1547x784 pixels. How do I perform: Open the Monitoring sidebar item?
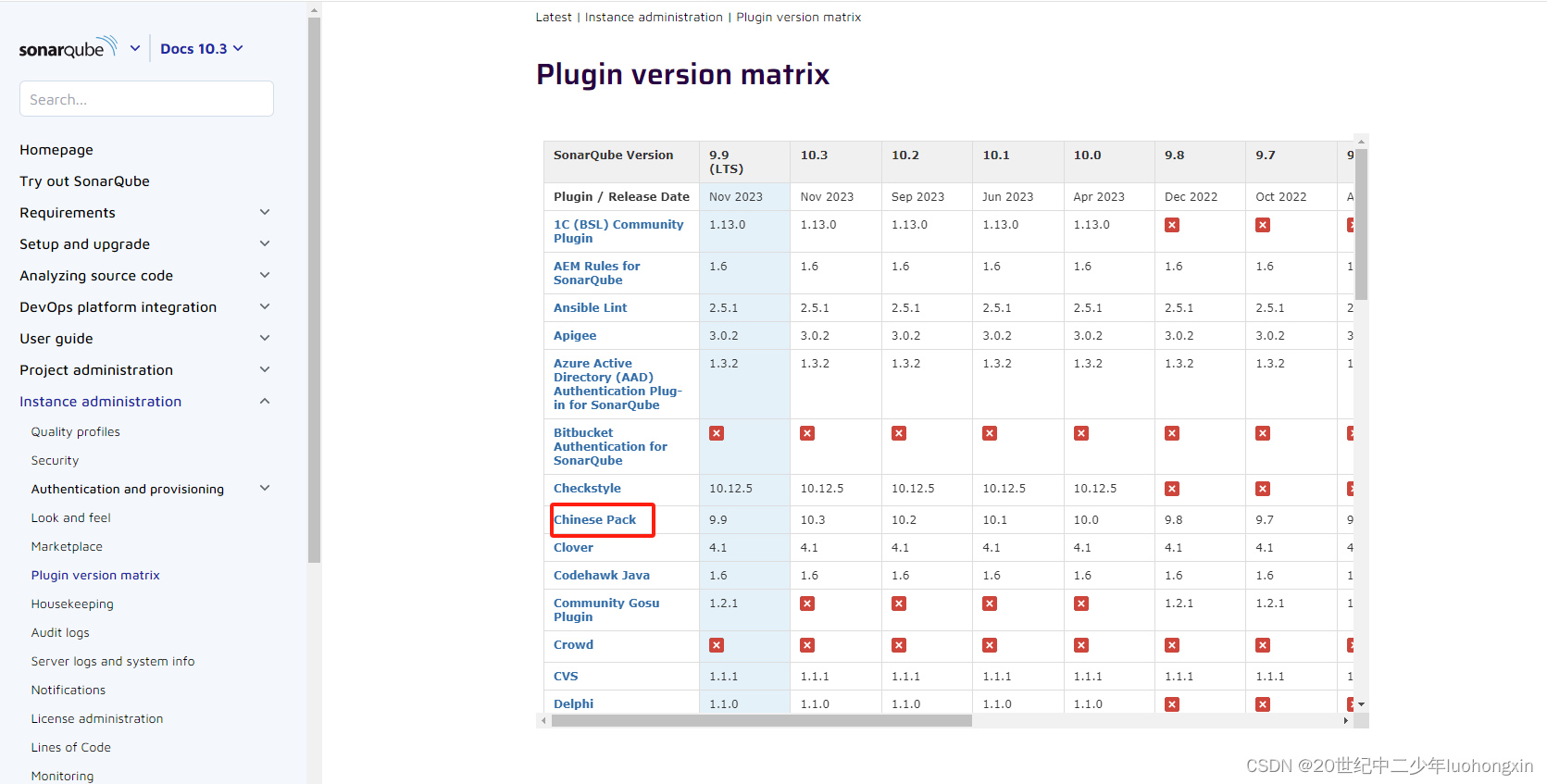[x=62, y=776]
